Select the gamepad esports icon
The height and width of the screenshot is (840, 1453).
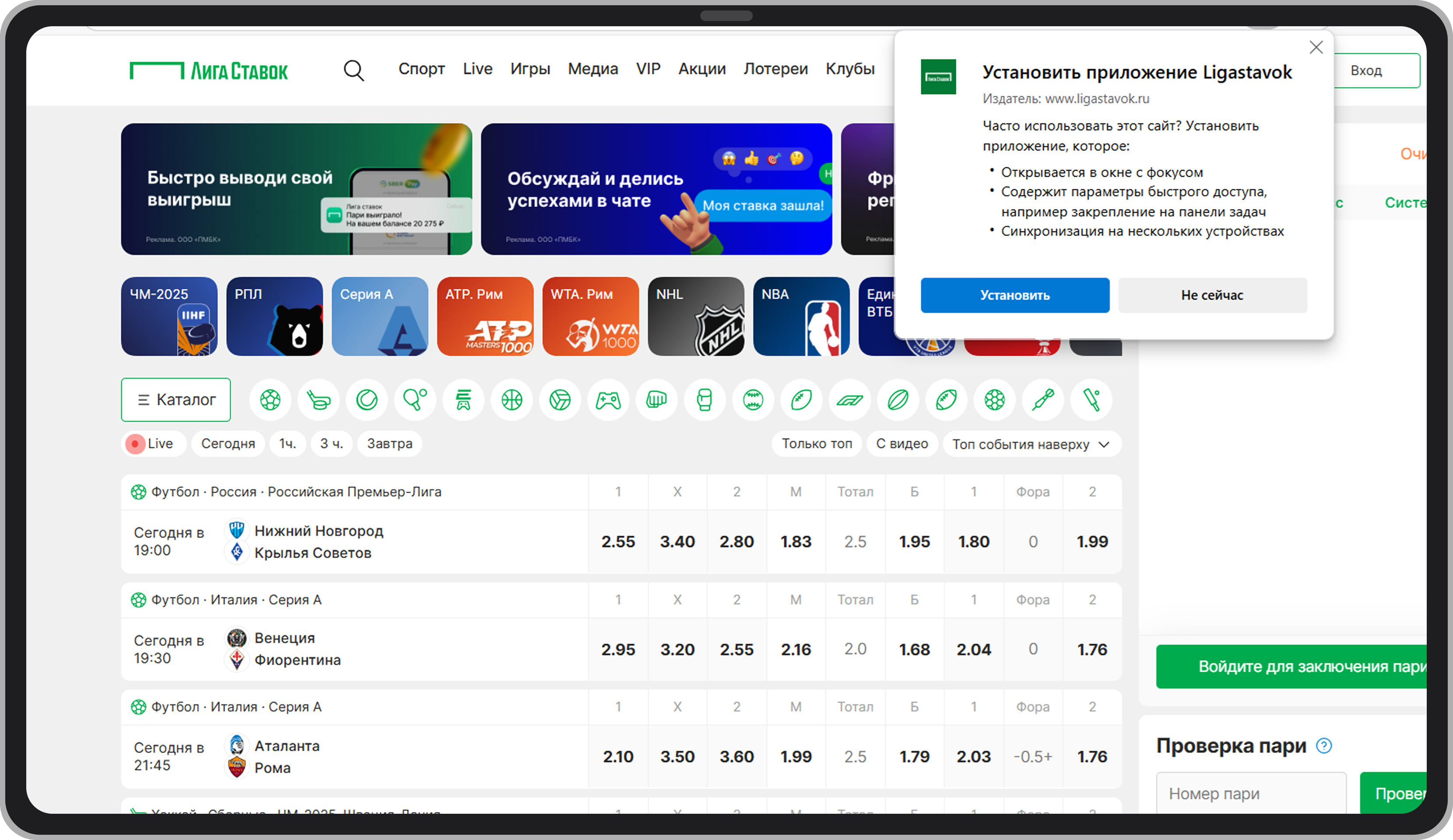pyautogui.click(x=608, y=399)
